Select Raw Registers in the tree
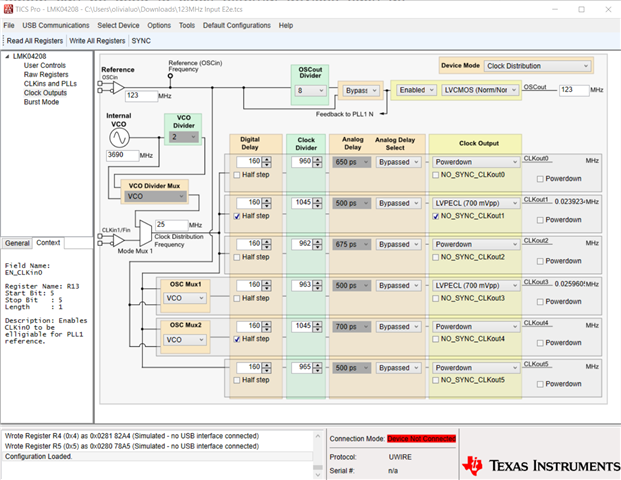The width and height of the screenshot is (621, 480). [46, 74]
